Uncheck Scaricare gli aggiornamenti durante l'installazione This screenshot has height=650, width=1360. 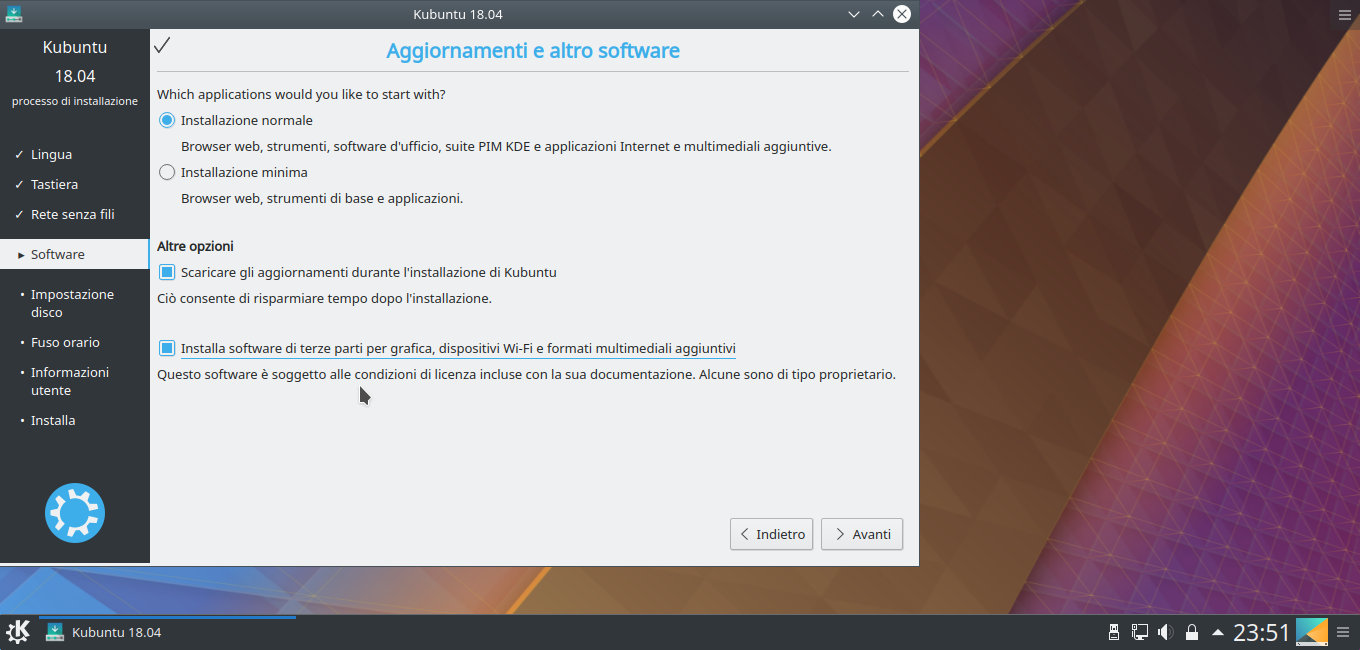167,272
